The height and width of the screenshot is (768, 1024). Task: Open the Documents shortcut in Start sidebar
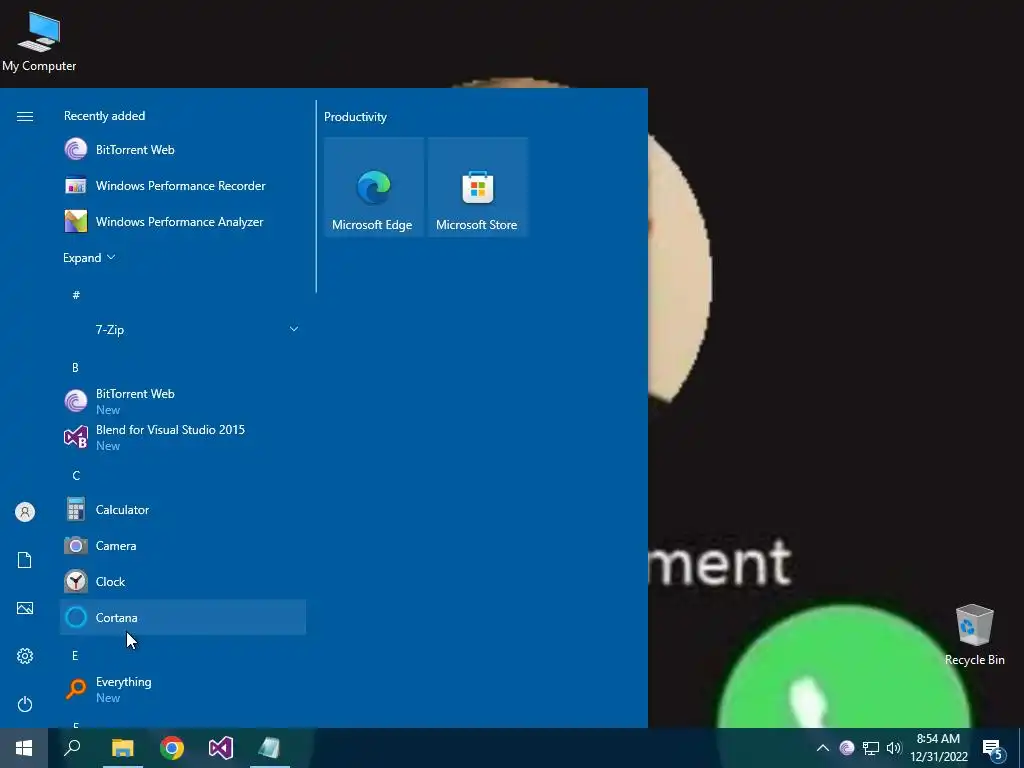click(25, 560)
